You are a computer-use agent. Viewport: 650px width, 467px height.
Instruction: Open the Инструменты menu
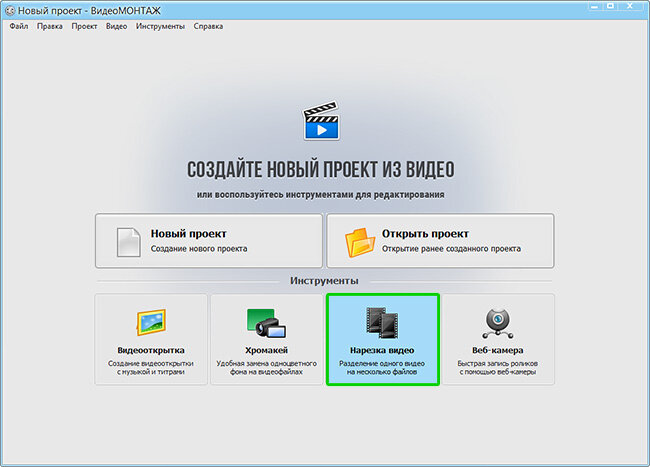pos(160,26)
